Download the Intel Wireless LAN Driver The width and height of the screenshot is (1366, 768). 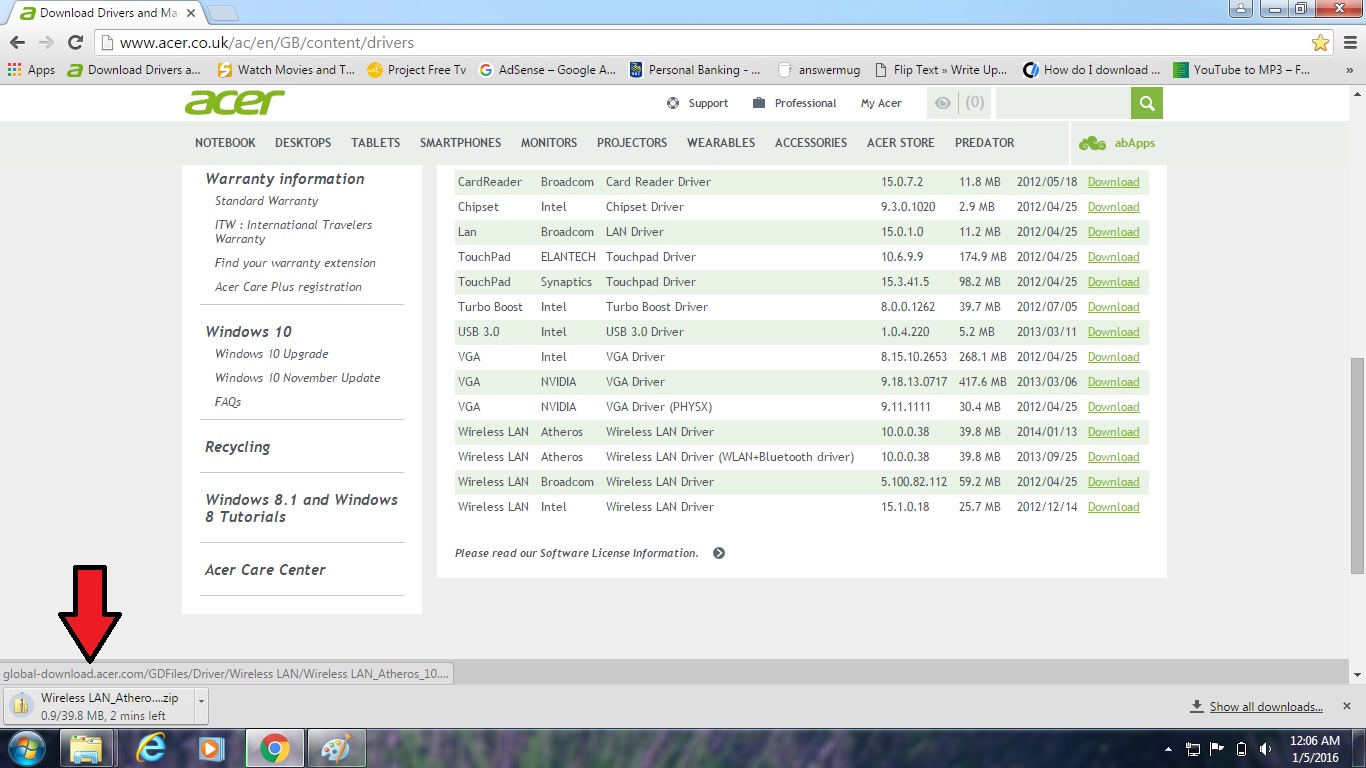click(1113, 507)
